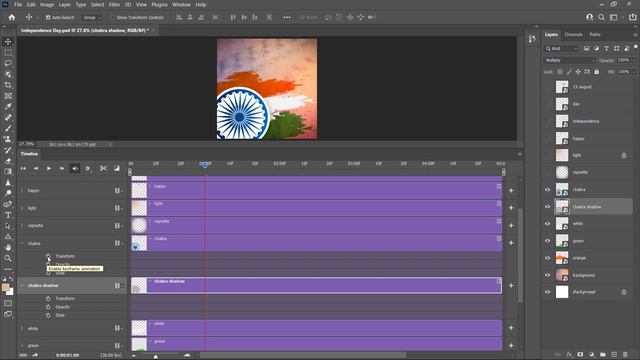This screenshot has width=640, height=360.
Task: Select the Move tool in left toolbar
Action: point(8,42)
